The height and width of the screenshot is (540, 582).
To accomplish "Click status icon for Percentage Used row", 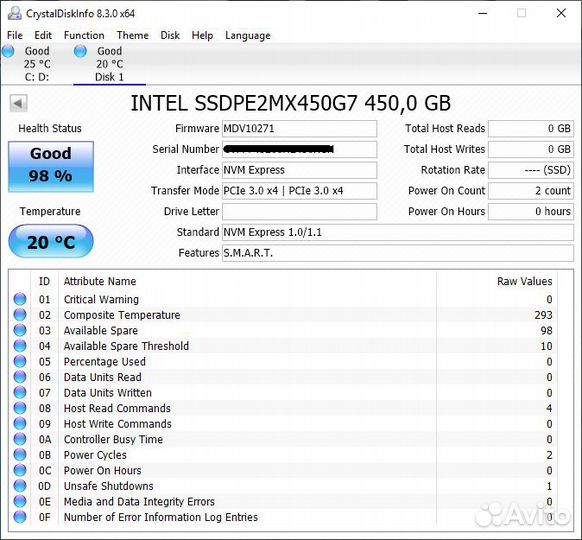I will pos(20,361).
